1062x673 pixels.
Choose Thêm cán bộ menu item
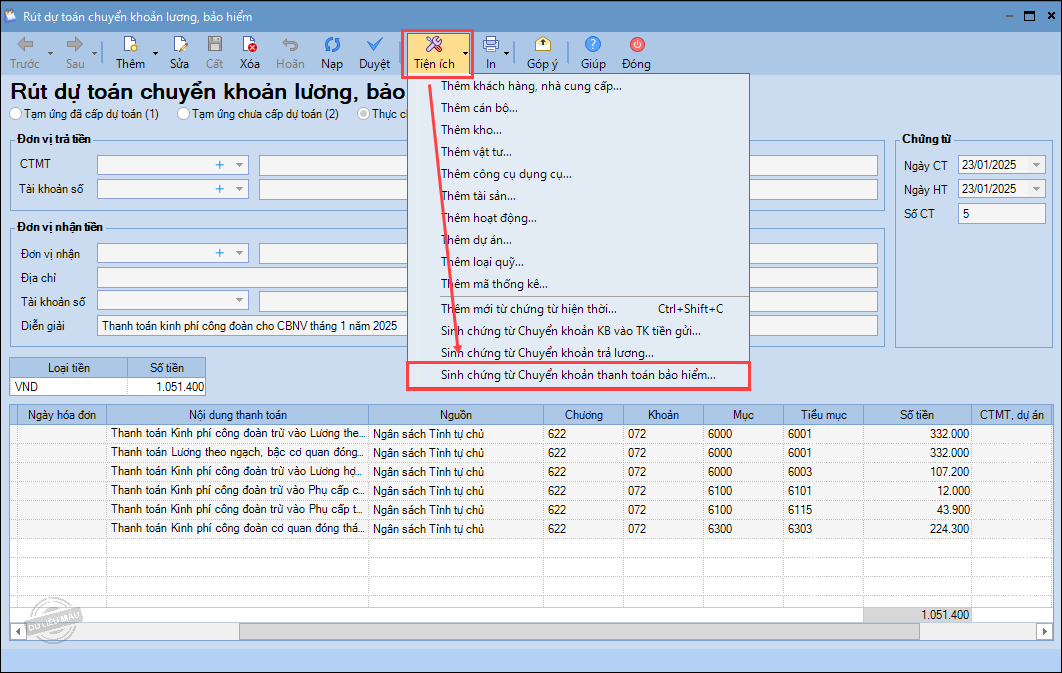click(x=578, y=108)
